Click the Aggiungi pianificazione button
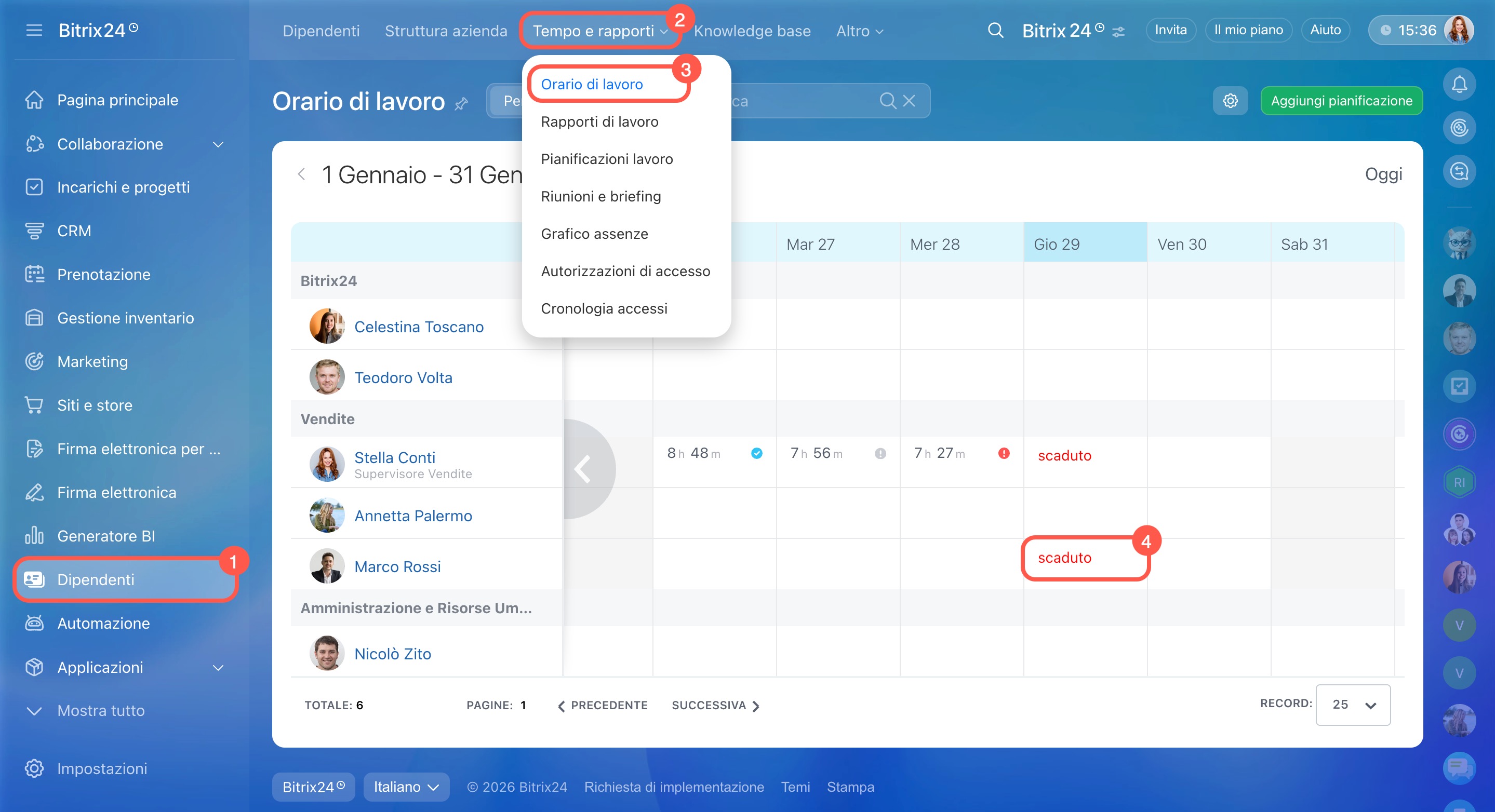Image resolution: width=1495 pixels, height=812 pixels. (1341, 101)
